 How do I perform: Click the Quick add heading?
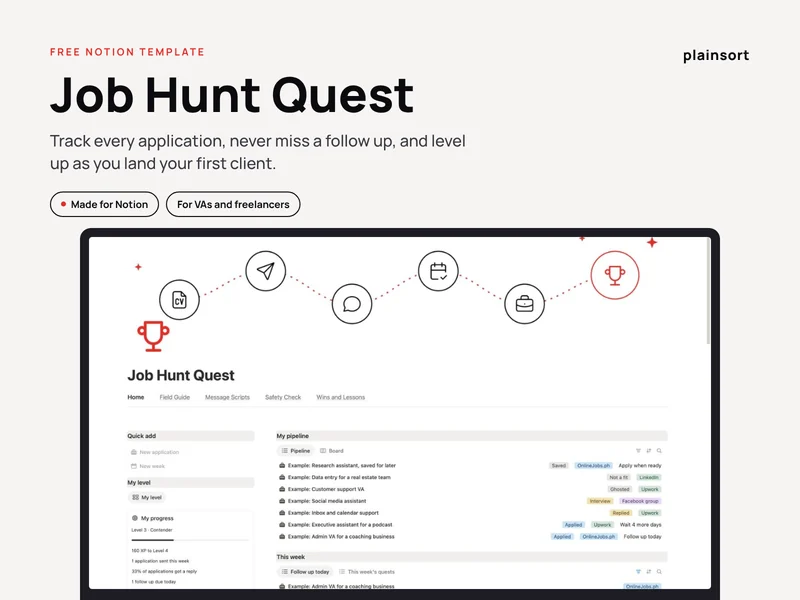tap(142, 436)
